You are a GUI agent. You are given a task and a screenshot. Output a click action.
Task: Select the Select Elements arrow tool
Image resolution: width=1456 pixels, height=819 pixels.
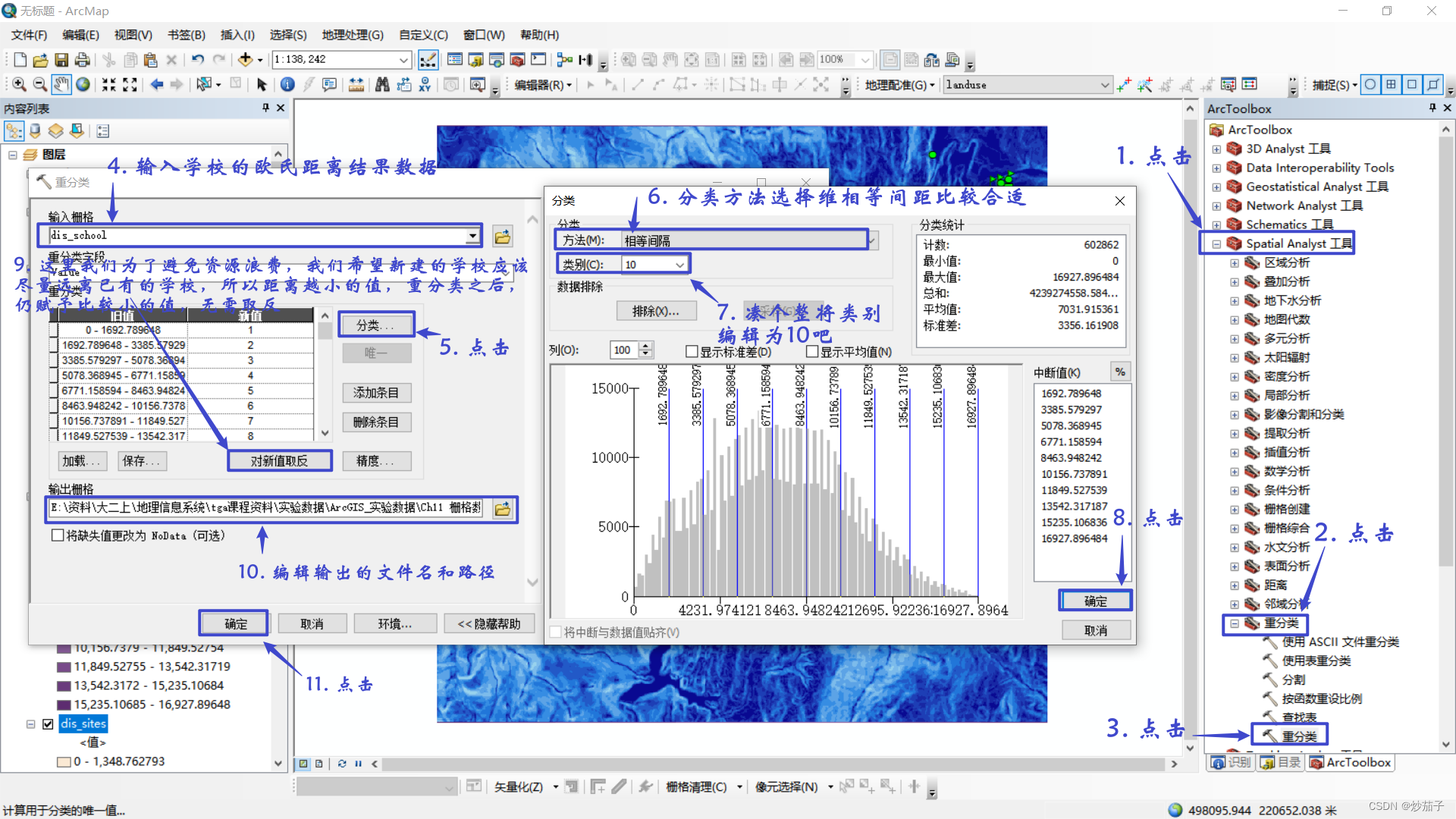point(262,85)
